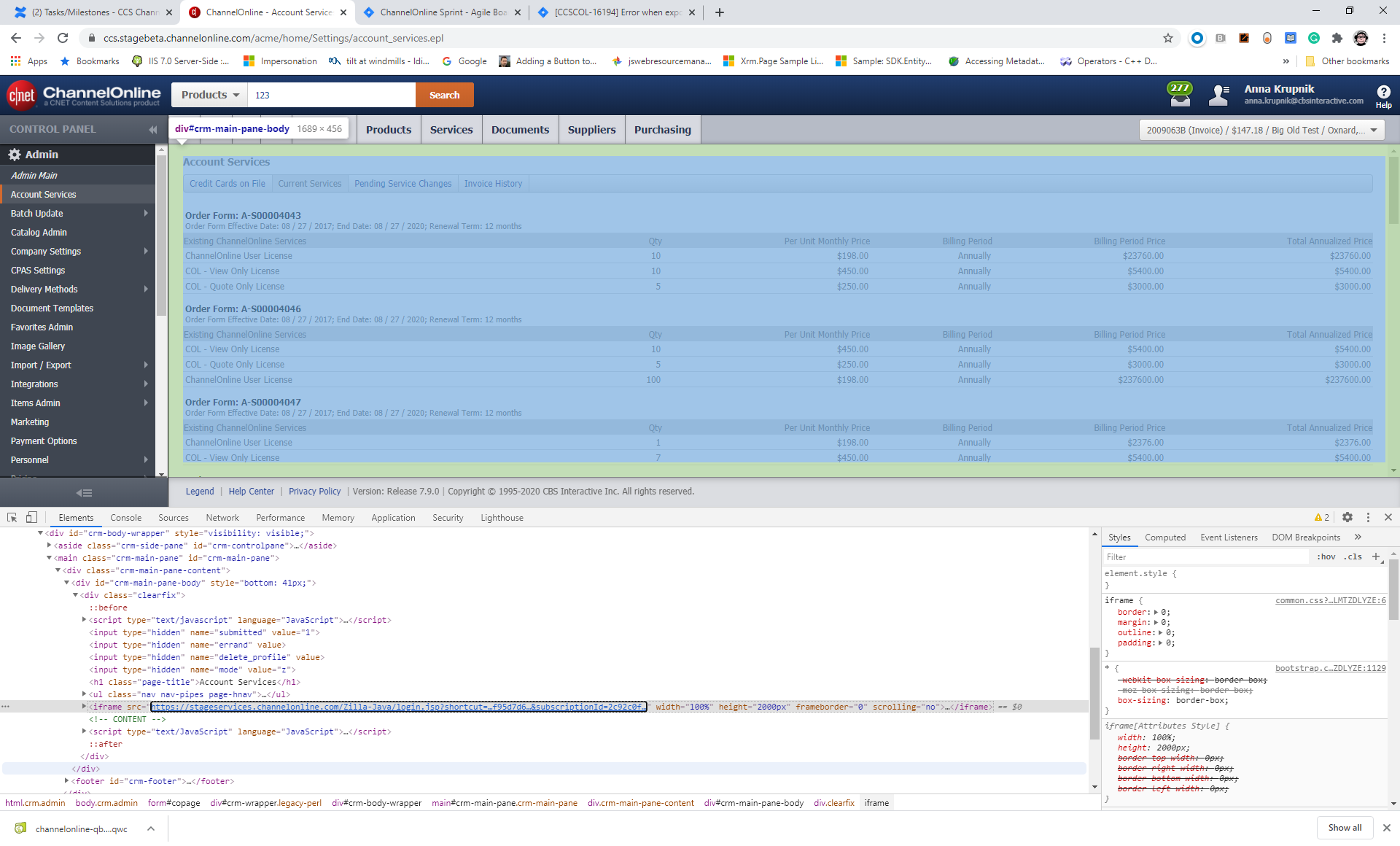Image resolution: width=1400 pixels, height=846 pixels.
Task: Open the Purchasing top tab
Action: (662, 129)
